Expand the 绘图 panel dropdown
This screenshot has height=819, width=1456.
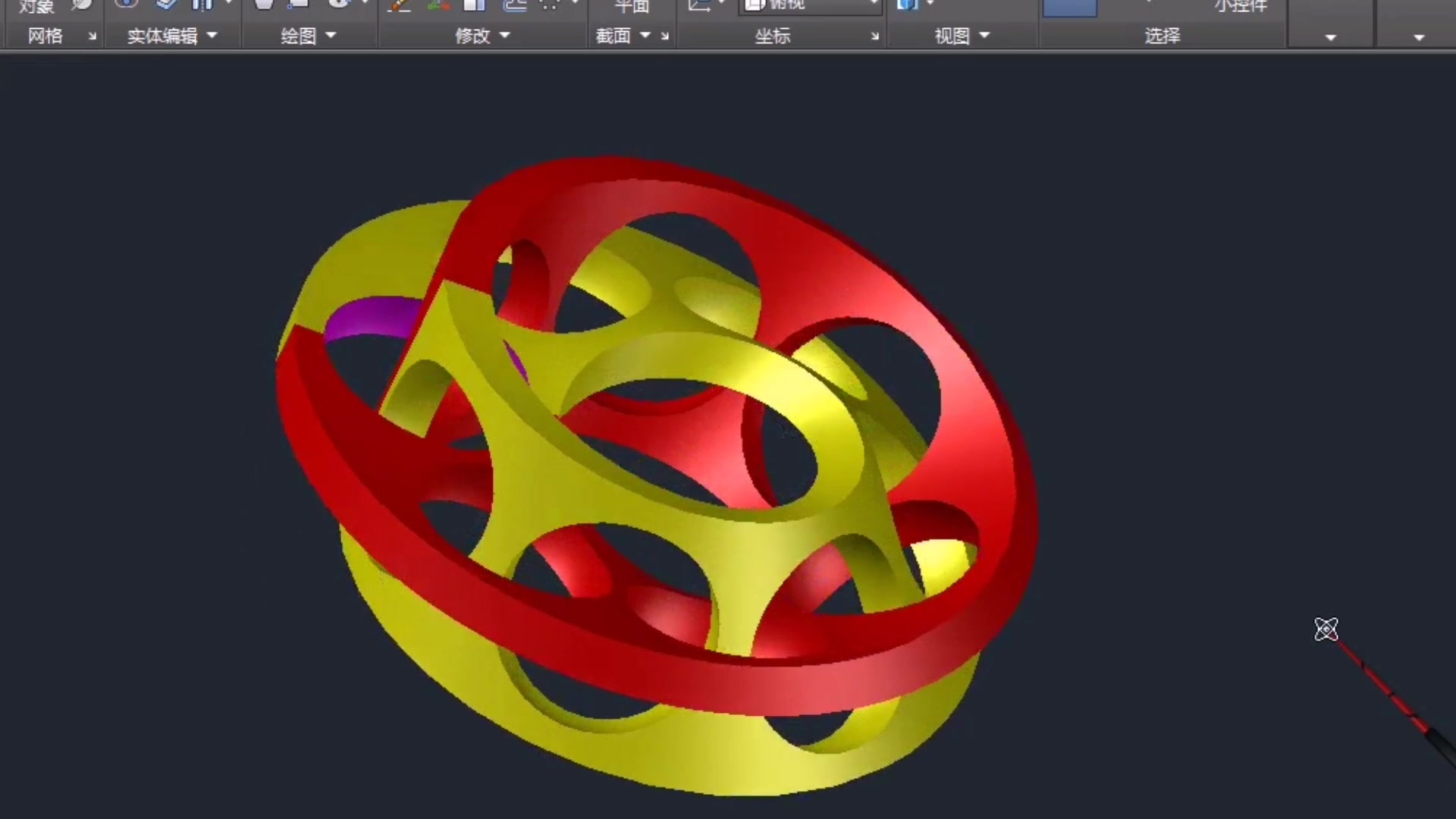coord(331,36)
